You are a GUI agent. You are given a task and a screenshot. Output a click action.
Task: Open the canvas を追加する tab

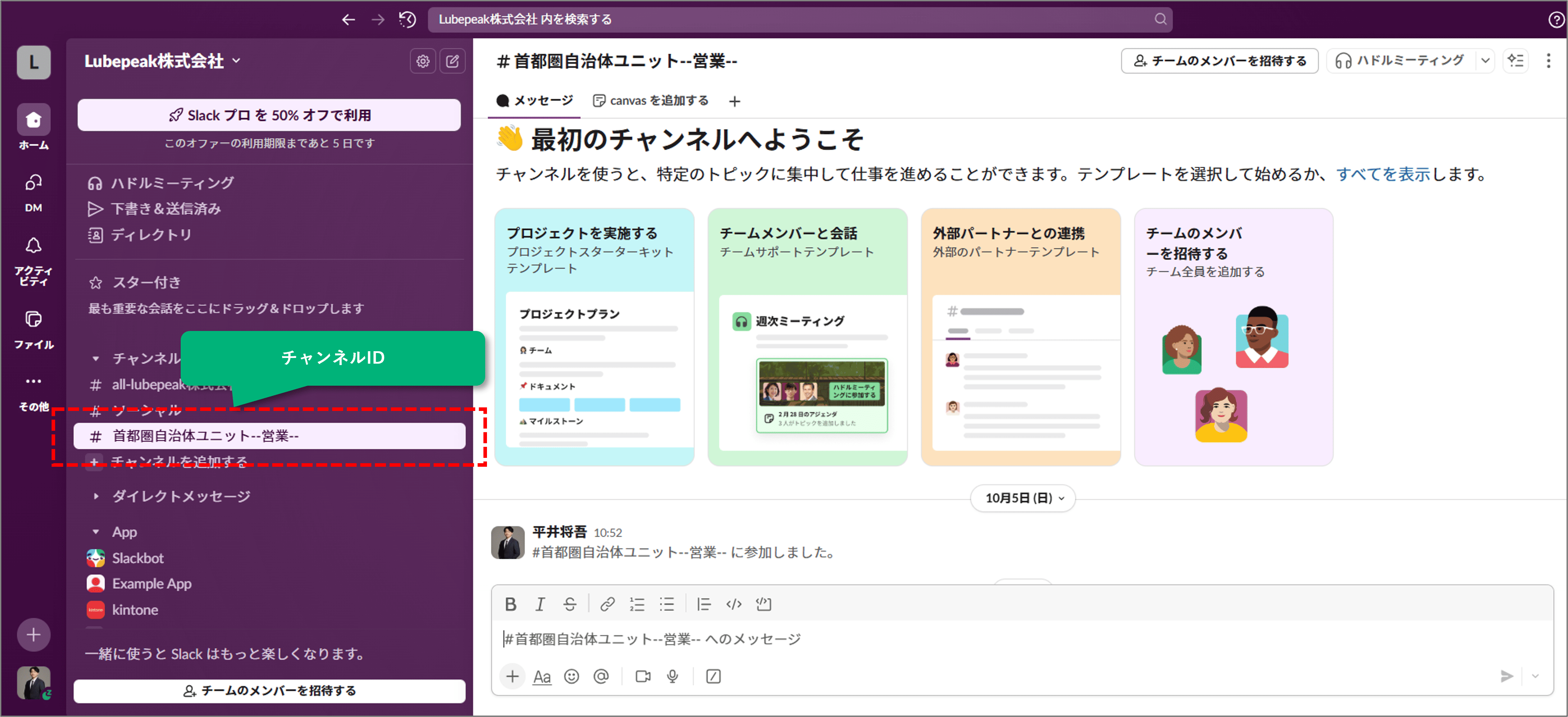650,100
